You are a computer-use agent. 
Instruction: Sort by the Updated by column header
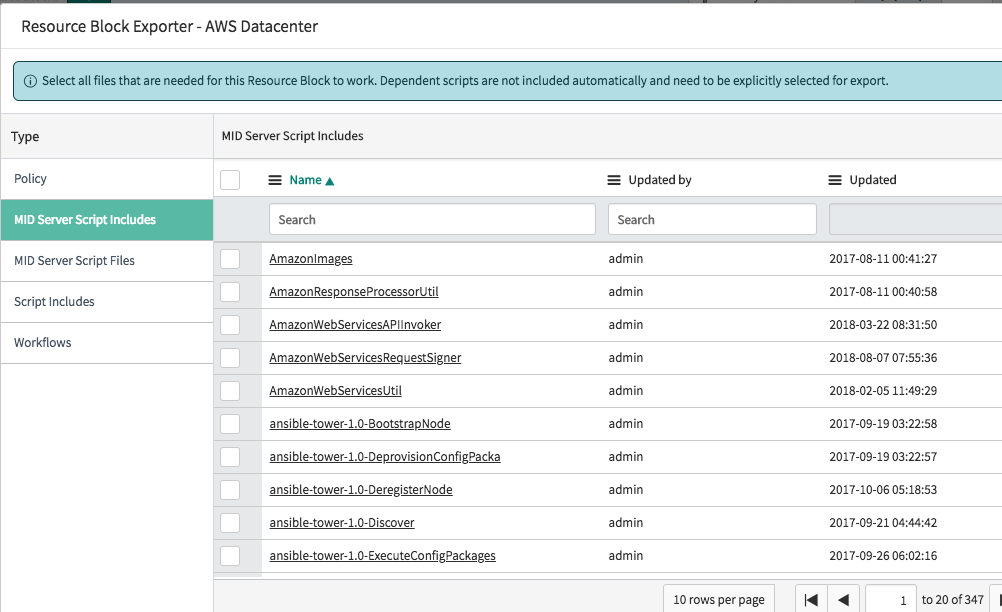(660, 180)
